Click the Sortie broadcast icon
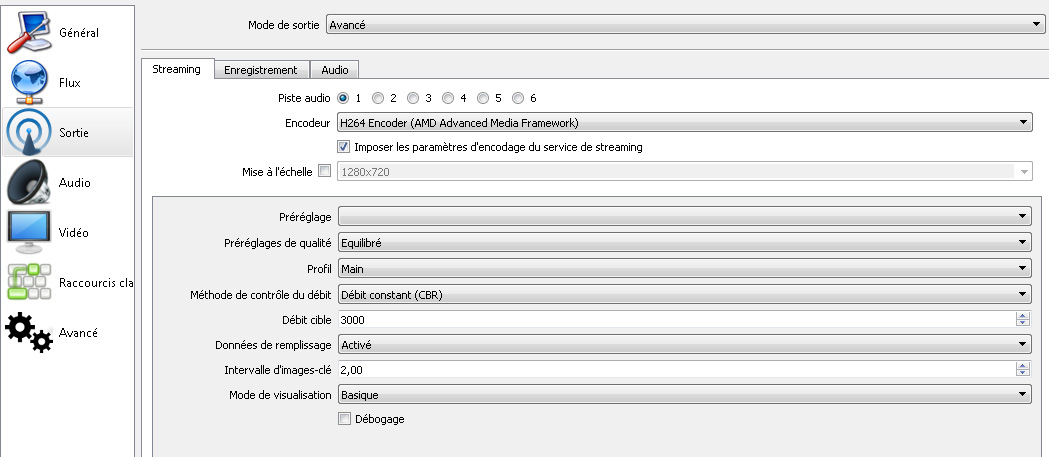This screenshot has height=457, width=1049. [x=29, y=132]
